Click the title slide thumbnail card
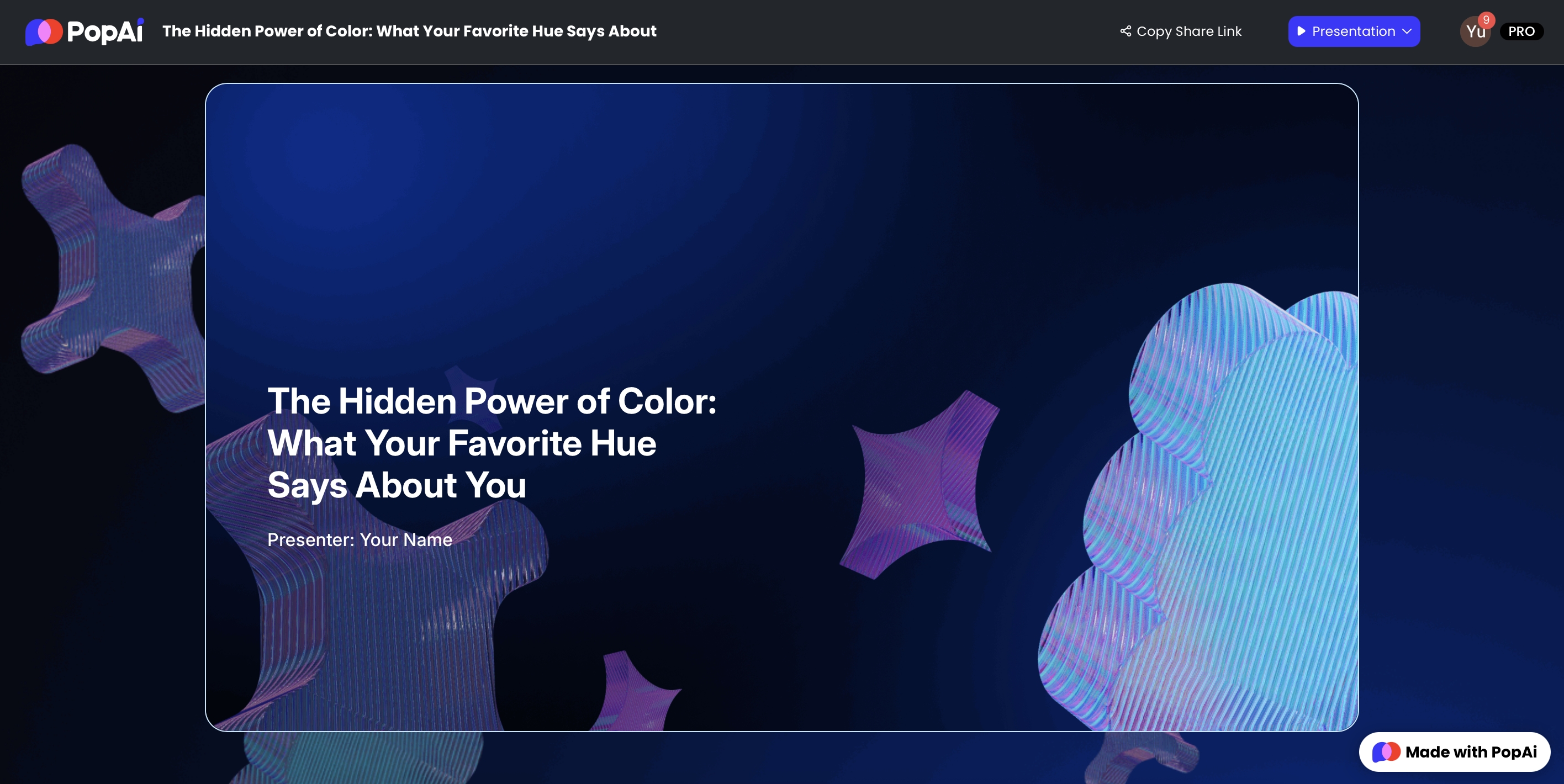Screen dimensions: 1564x784 (781, 407)
